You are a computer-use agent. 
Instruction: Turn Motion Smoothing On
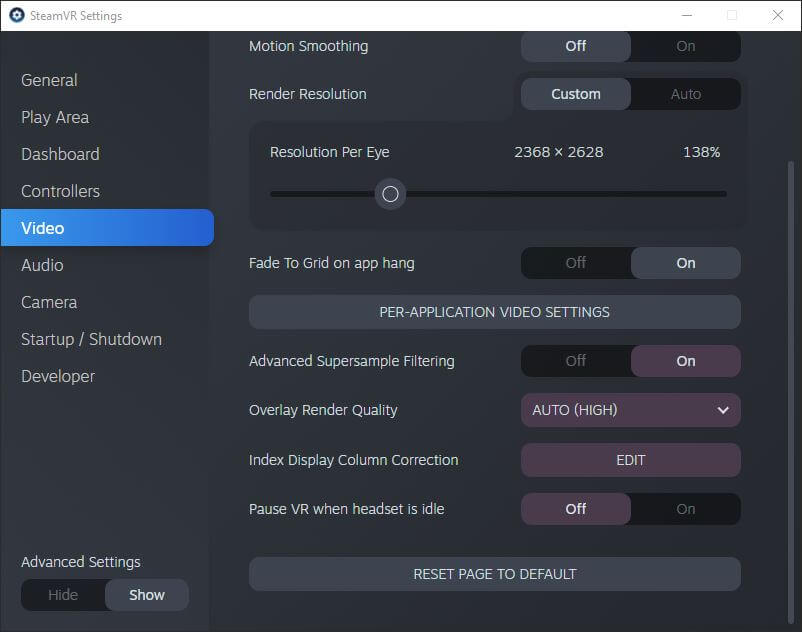click(685, 46)
